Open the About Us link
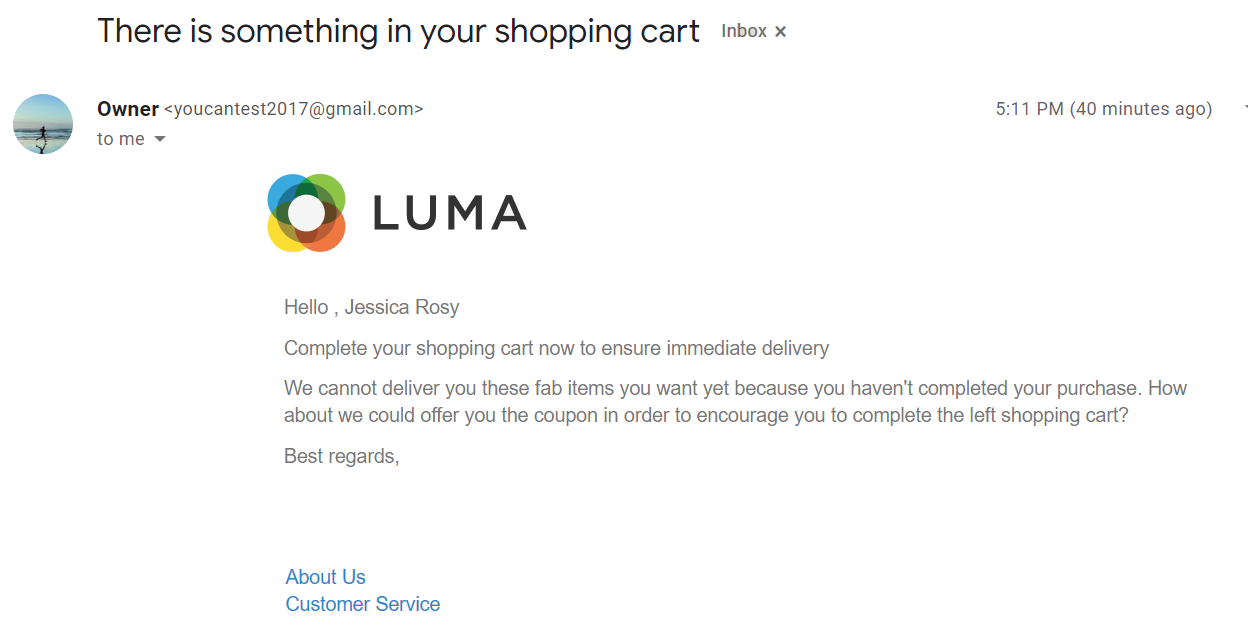 point(325,577)
